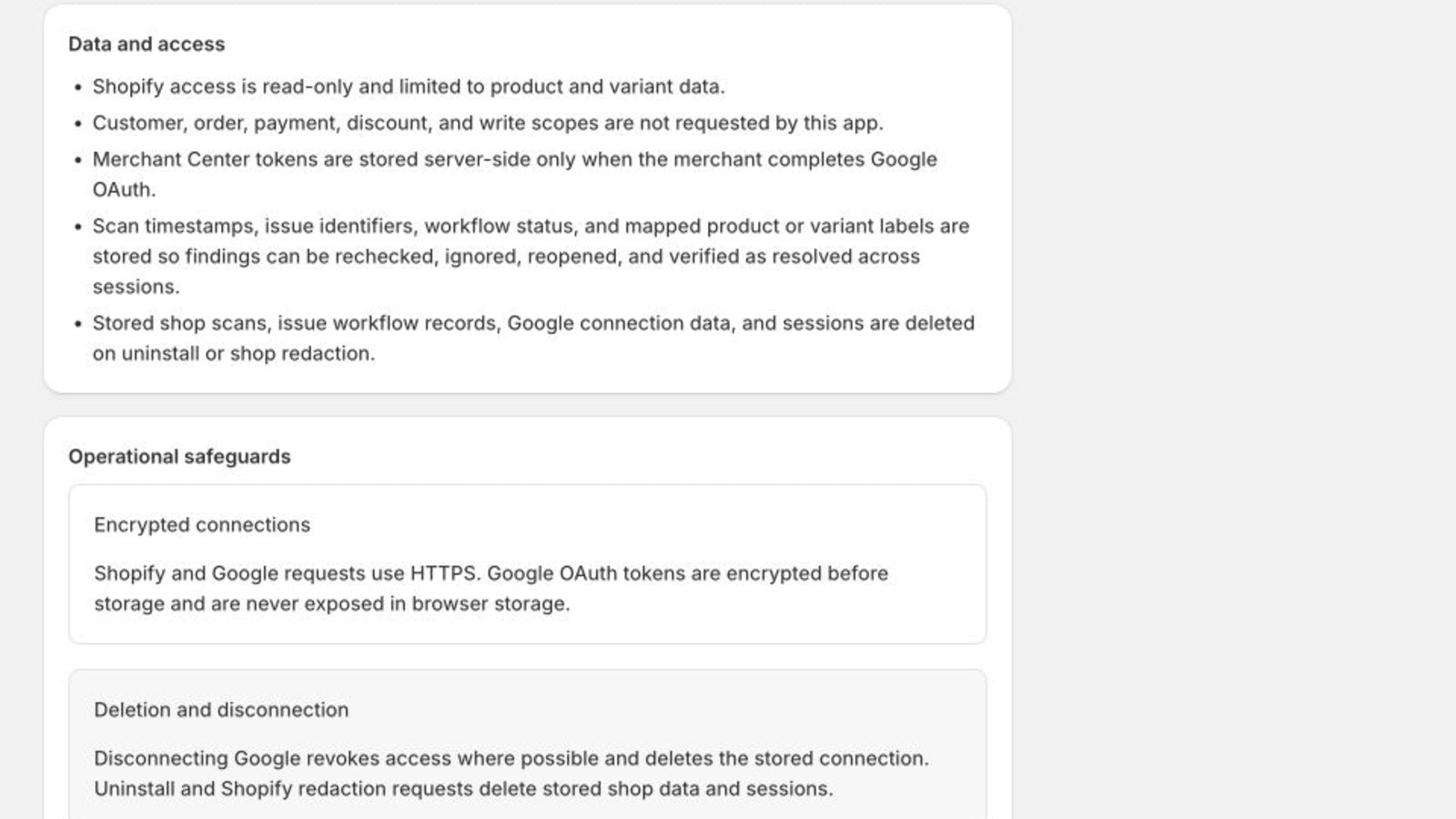Click the 'sessions.' line in the scan bullet

136,287
